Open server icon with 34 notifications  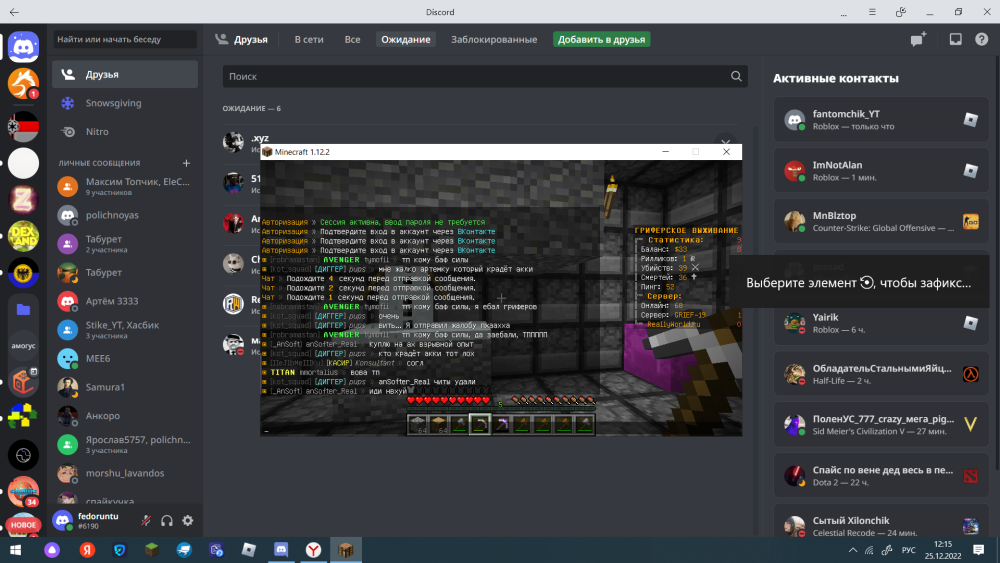tap(24, 491)
